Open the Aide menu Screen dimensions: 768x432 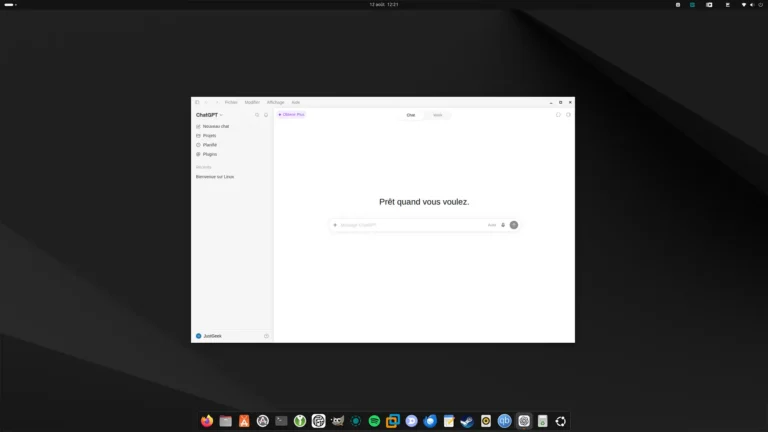(x=295, y=102)
